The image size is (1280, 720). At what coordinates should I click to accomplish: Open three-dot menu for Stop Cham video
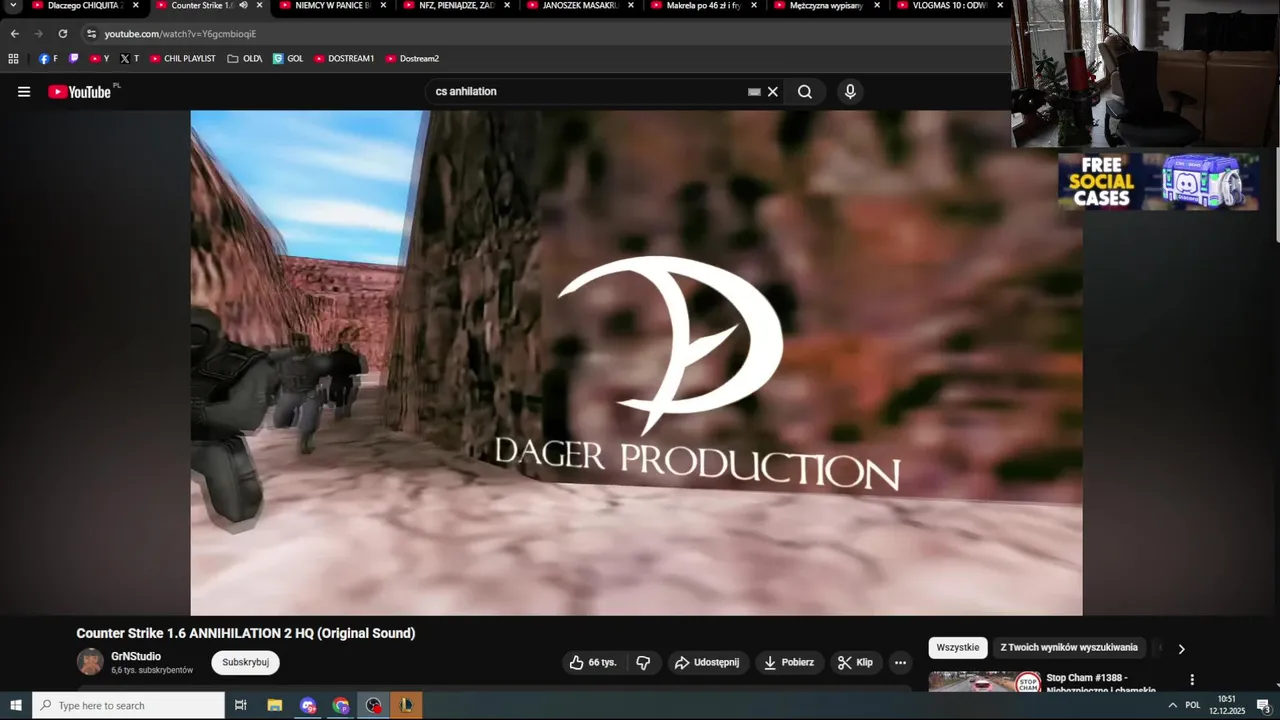pyautogui.click(x=1192, y=680)
